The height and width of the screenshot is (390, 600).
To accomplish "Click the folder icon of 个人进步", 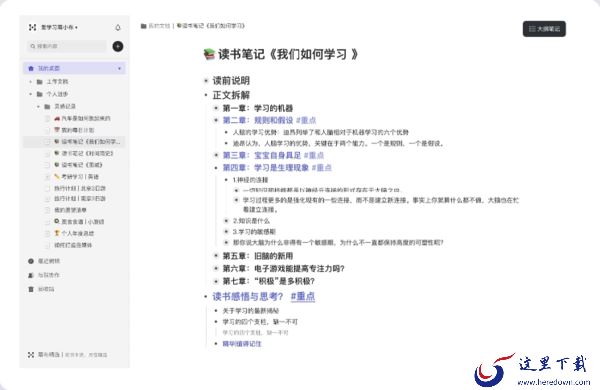I will 39,94.
